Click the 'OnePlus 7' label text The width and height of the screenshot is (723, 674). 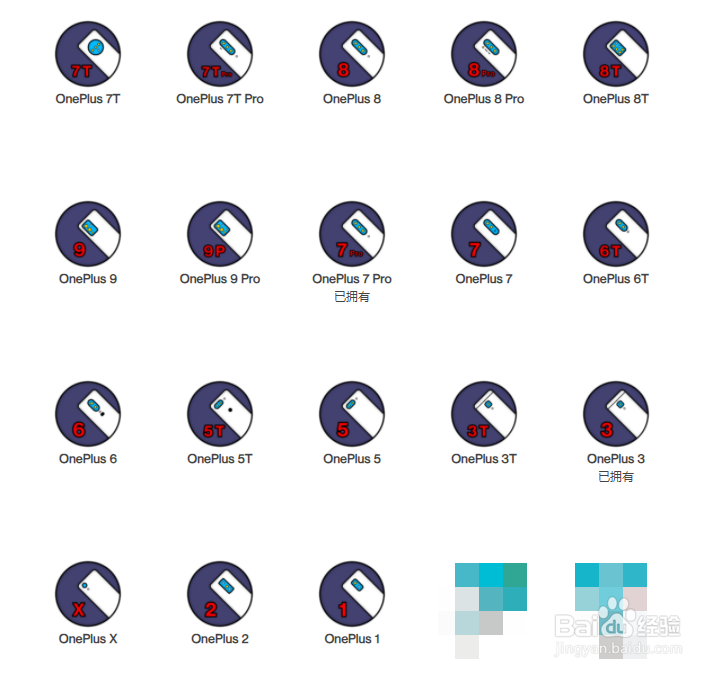[x=484, y=279]
